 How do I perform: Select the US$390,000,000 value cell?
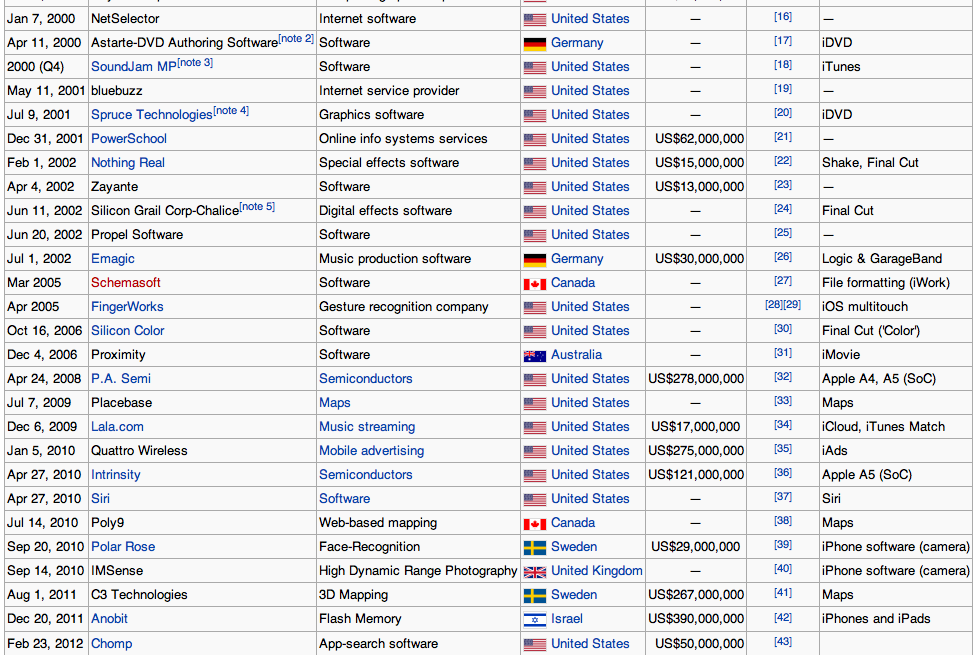(696, 618)
